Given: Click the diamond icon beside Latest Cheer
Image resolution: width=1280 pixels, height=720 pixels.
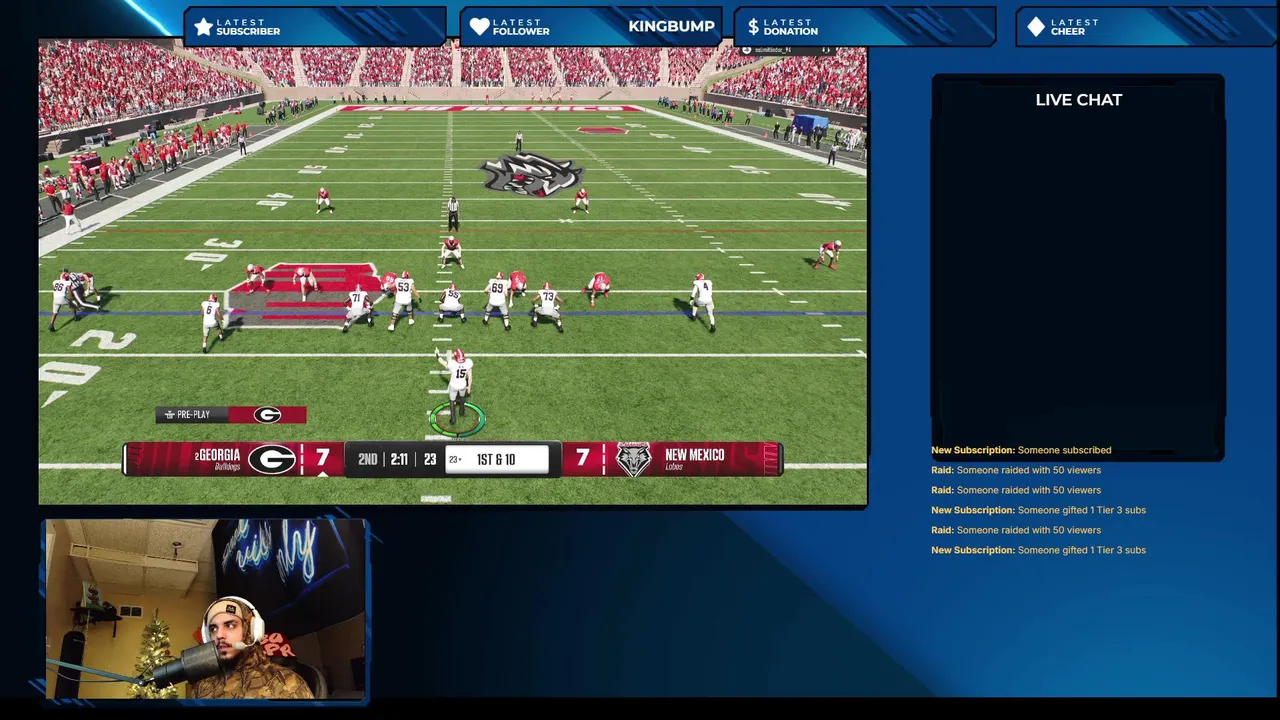Looking at the screenshot, I should (1036, 27).
